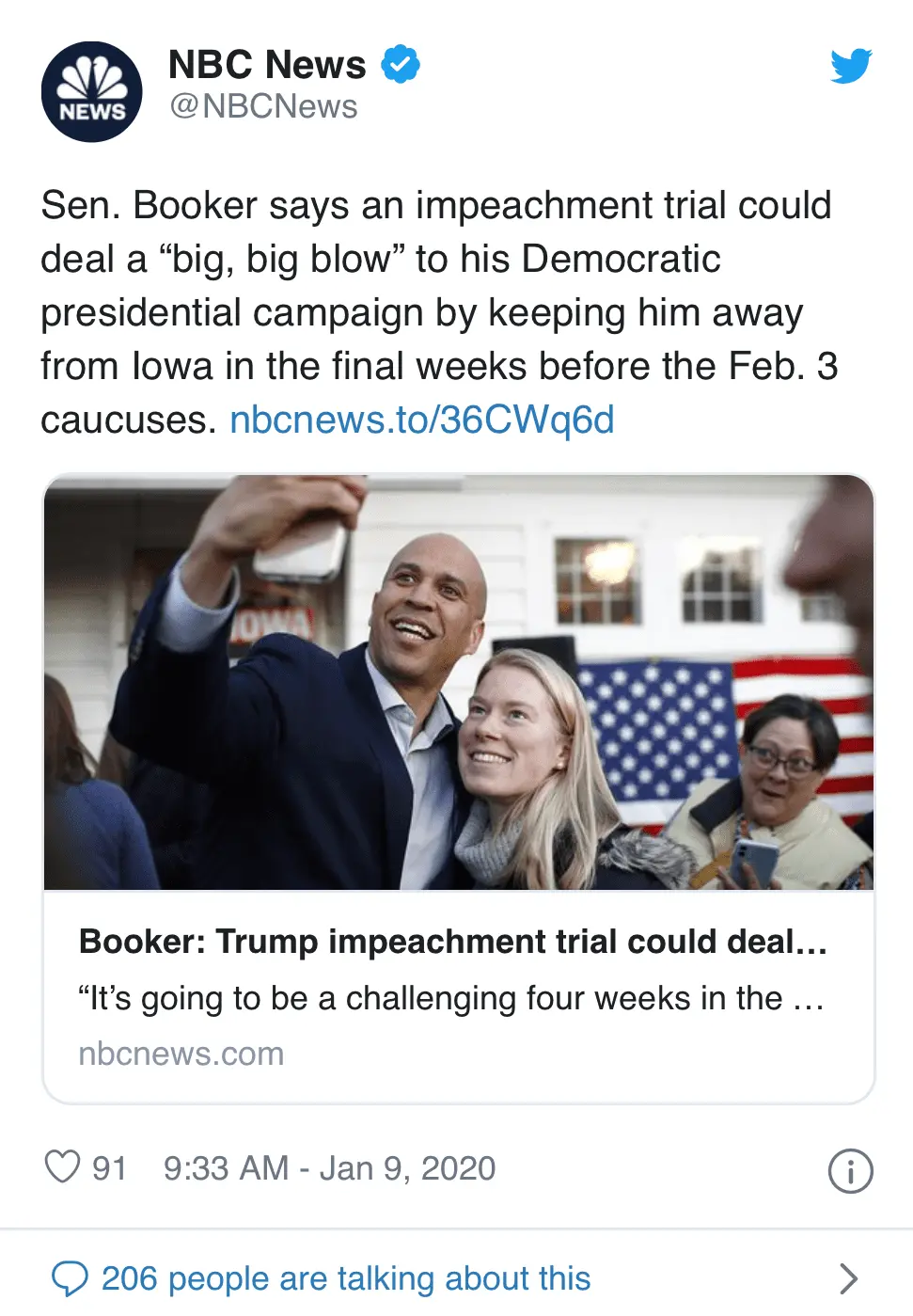Click the blue verified badge
The image size is (913, 1316).
pyautogui.click(x=400, y=64)
